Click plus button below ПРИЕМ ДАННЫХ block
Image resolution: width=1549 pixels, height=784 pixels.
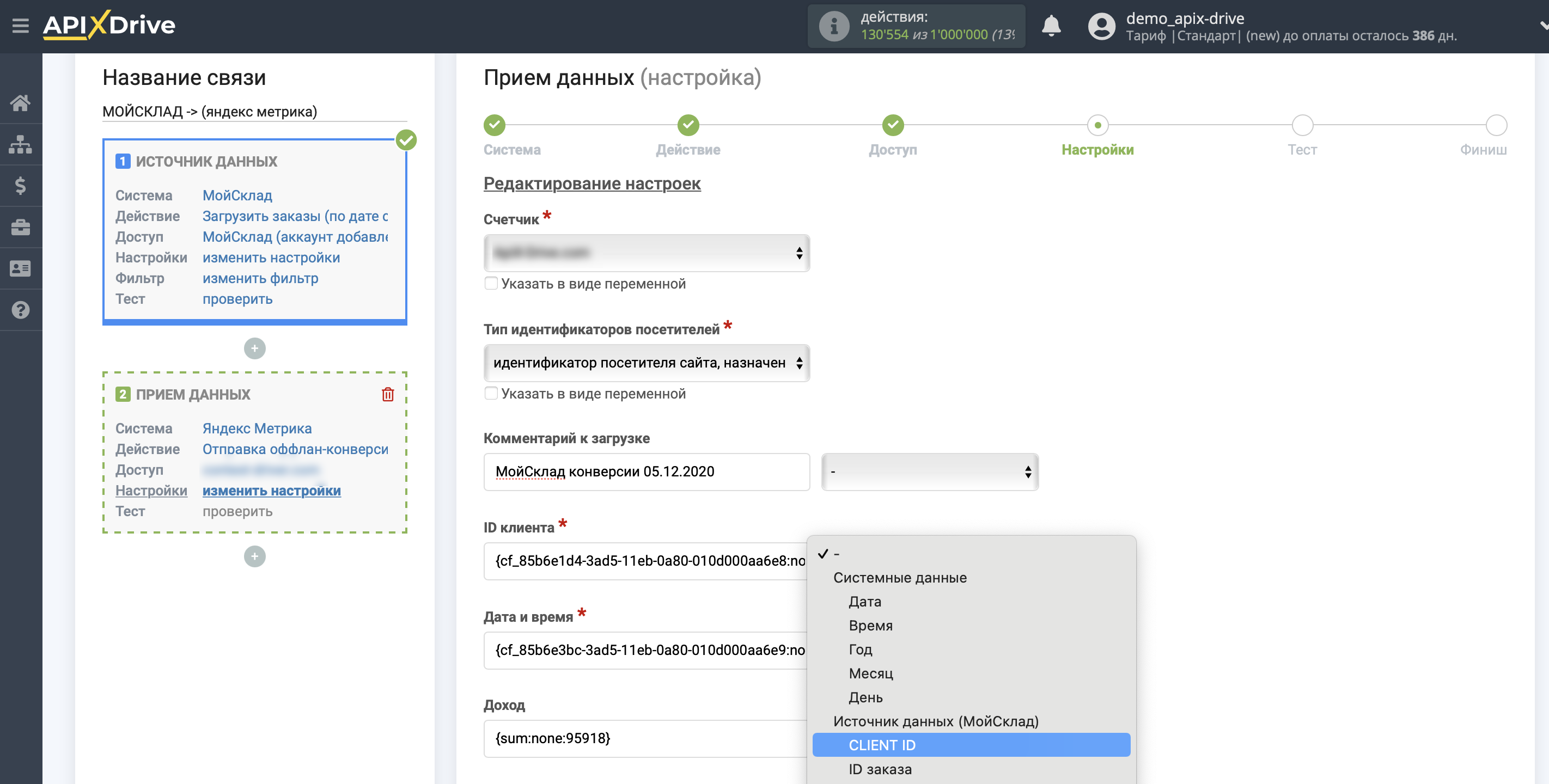(254, 556)
